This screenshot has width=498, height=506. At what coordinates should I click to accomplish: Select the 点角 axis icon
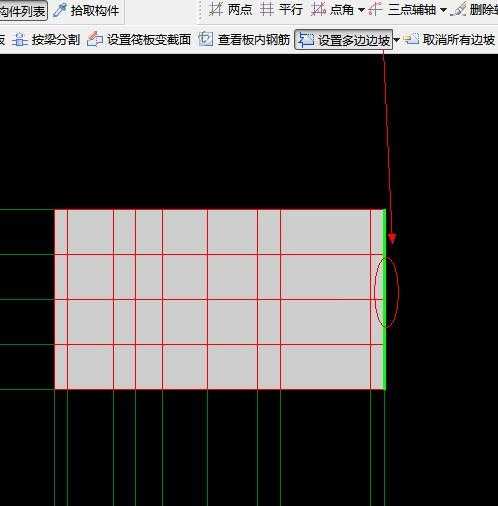[x=318, y=9]
